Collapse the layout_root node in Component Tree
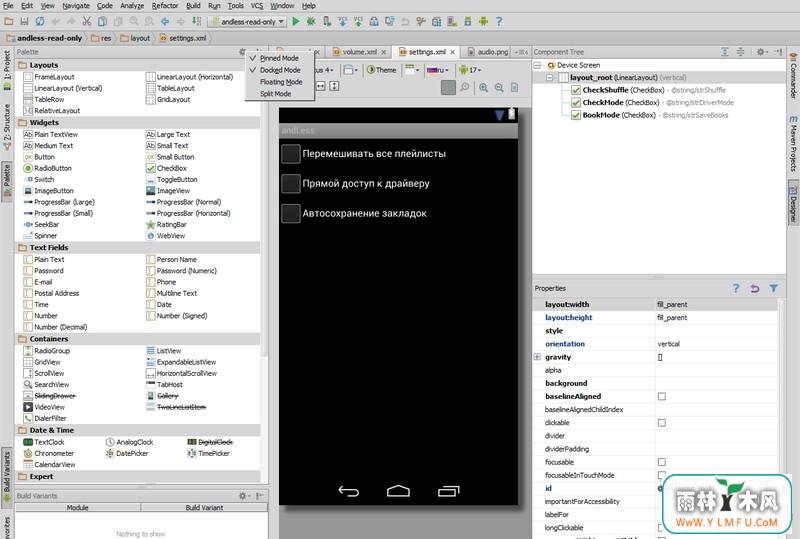 click(549, 78)
